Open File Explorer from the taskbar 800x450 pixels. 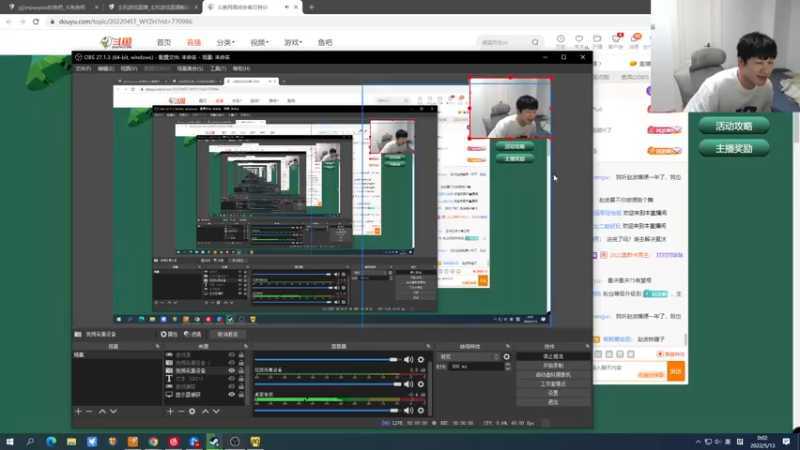pyautogui.click(x=71, y=441)
